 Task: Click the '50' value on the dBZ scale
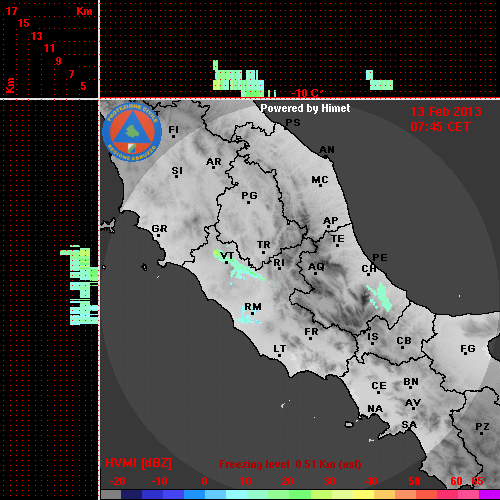click(414, 481)
